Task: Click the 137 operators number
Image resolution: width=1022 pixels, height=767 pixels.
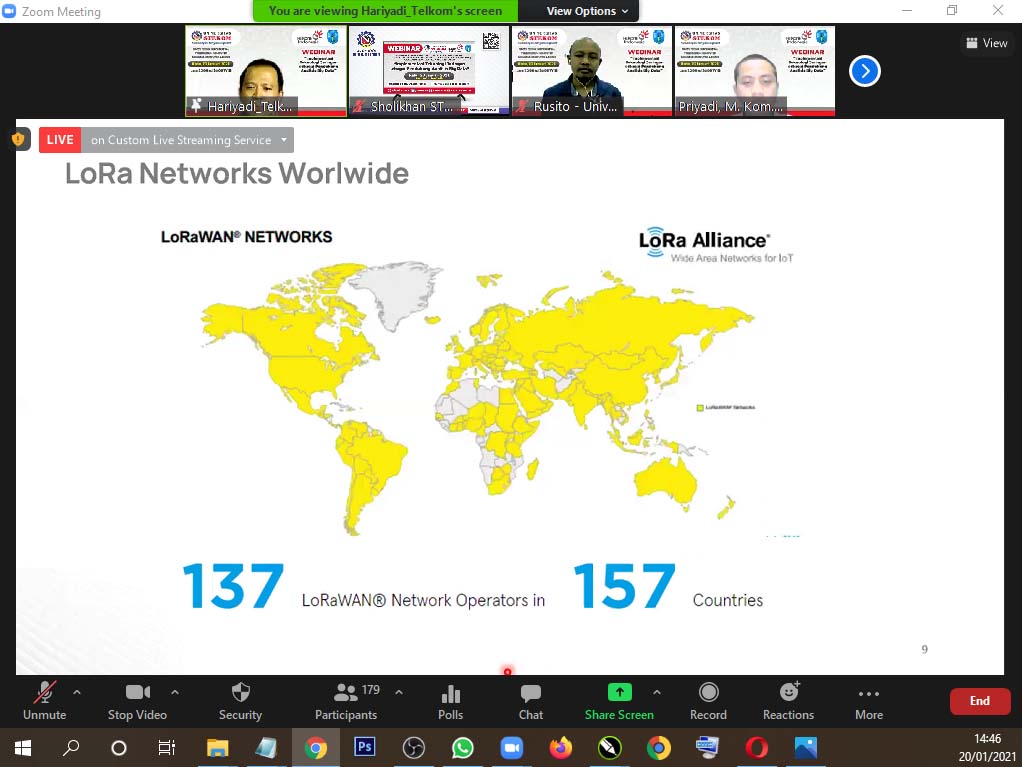Action: pos(233,586)
